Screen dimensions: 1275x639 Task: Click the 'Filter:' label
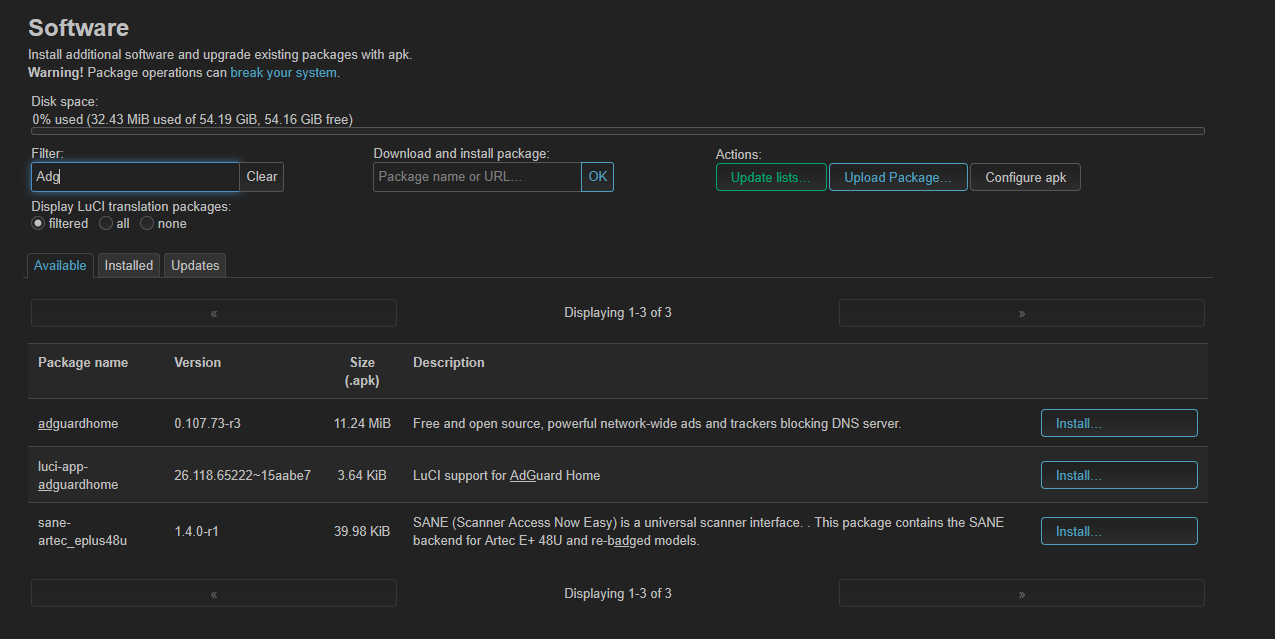48,153
